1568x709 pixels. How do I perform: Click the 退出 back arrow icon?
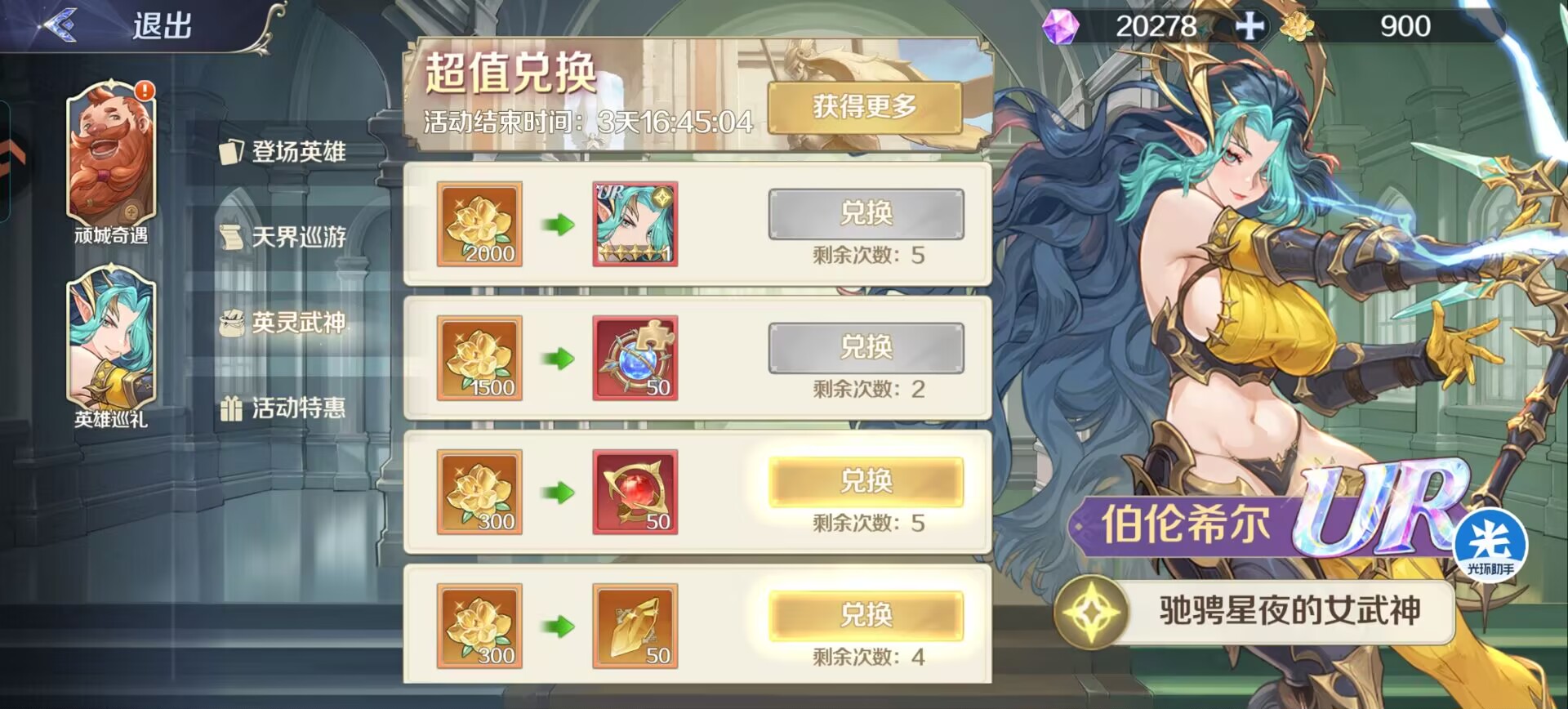pos(59,25)
